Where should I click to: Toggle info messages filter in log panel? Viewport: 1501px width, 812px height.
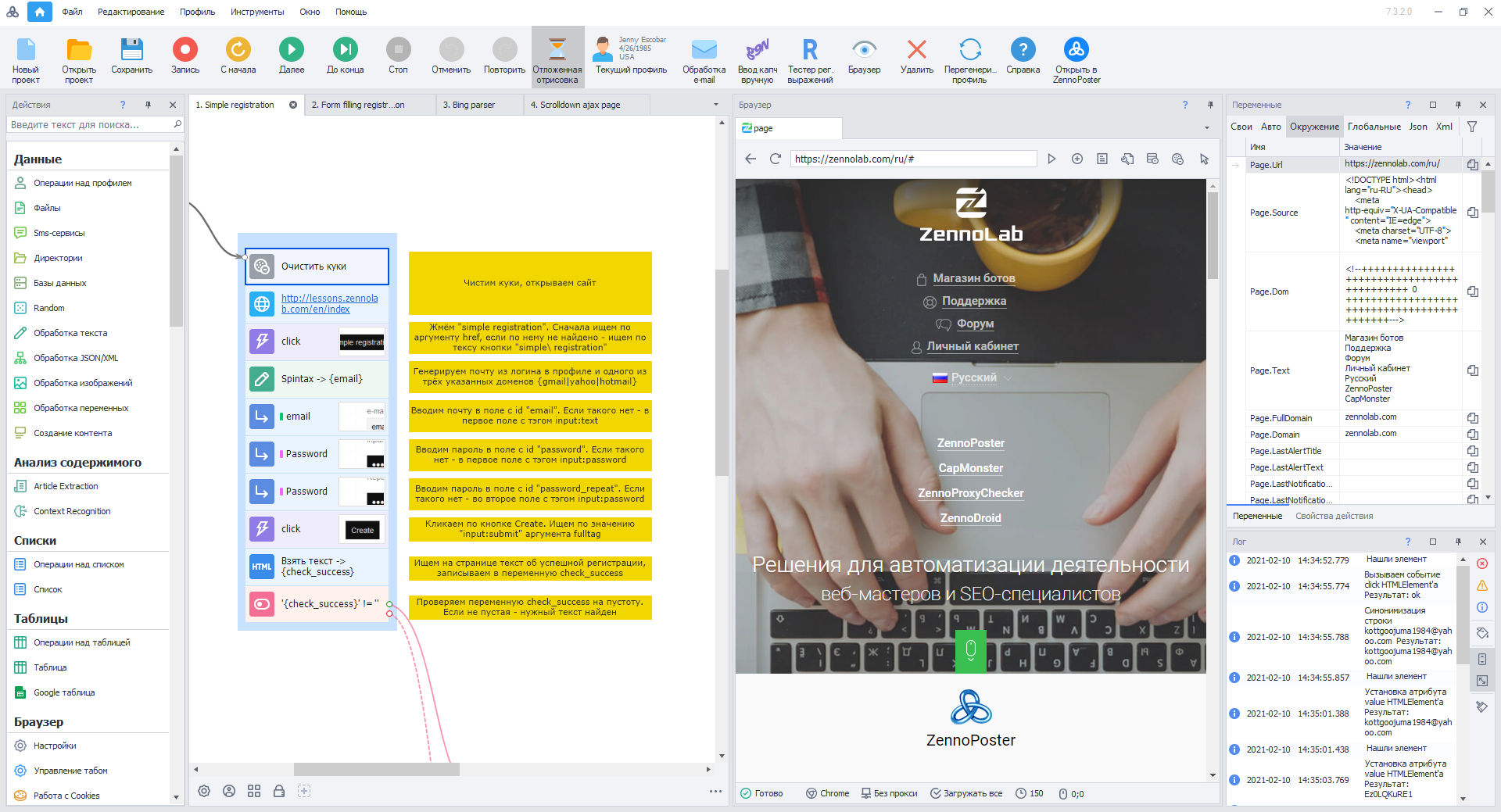click(1482, 607)
